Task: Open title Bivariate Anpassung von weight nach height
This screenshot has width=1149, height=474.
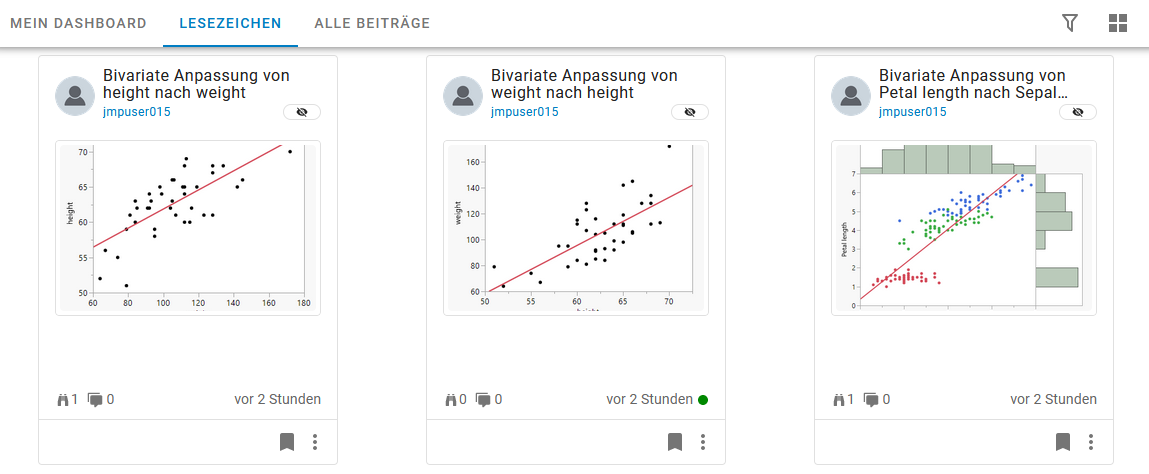Action: pyautogui.click(x=584, y=84)
